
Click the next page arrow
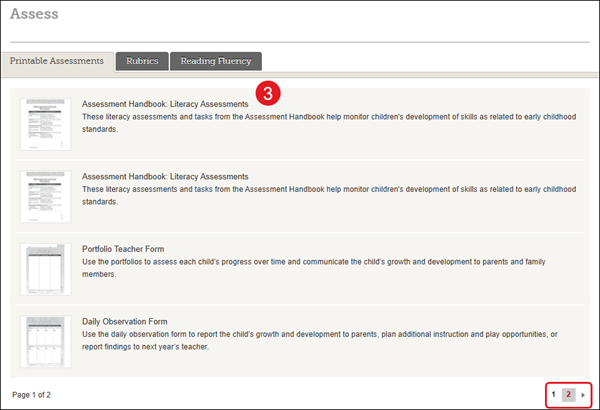[x=583, y=395]
